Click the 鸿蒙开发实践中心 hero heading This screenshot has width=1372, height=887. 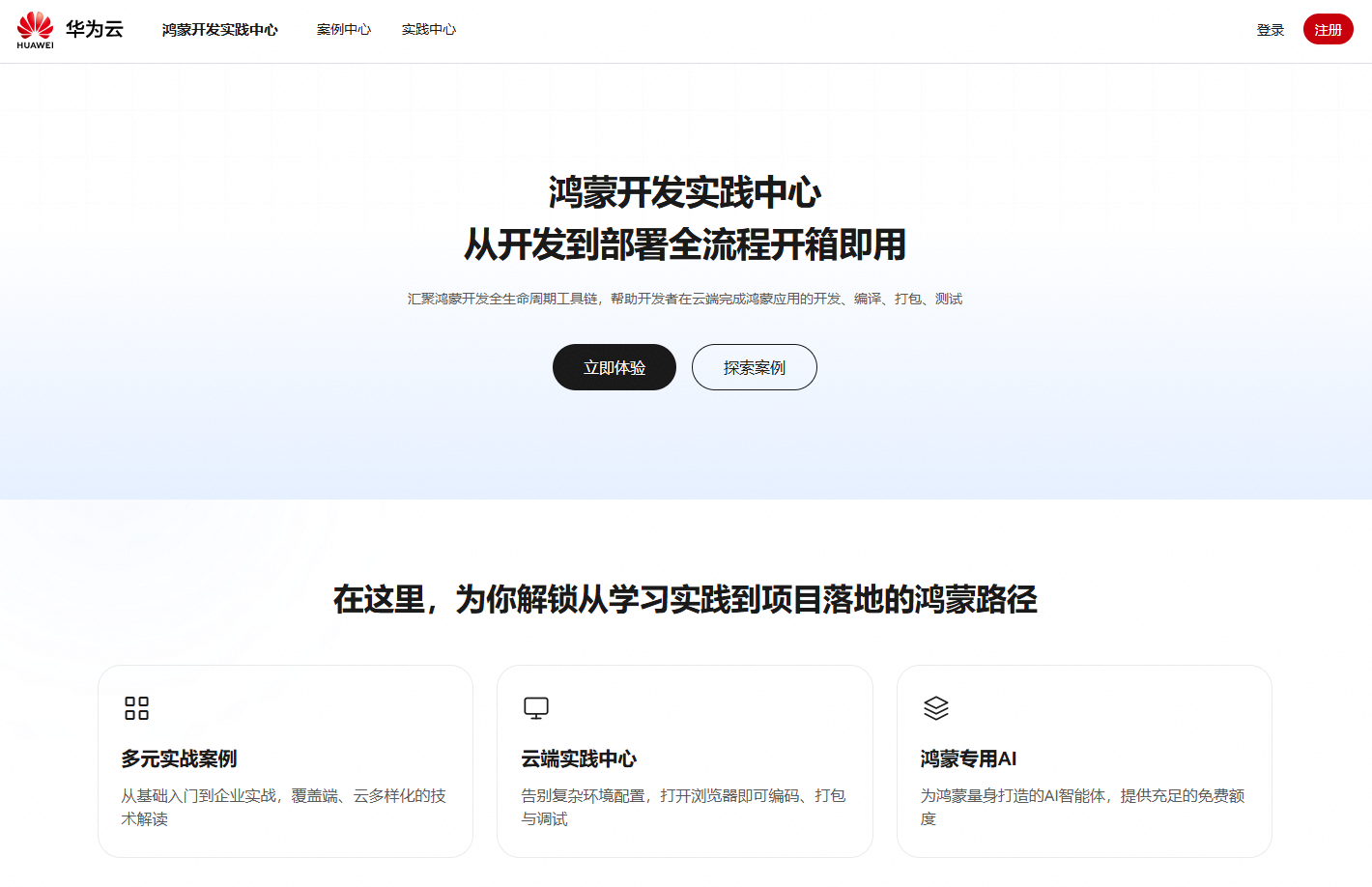(685, 192)
